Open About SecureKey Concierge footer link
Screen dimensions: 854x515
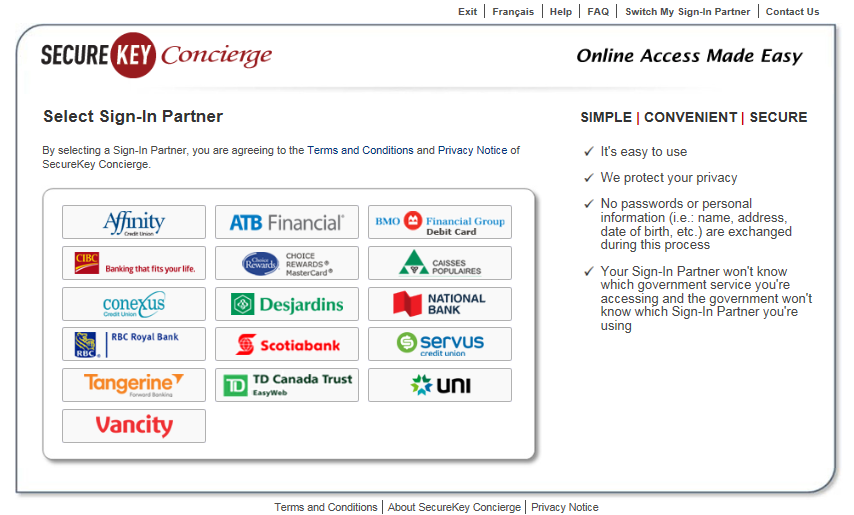click(x=454, y=507)
